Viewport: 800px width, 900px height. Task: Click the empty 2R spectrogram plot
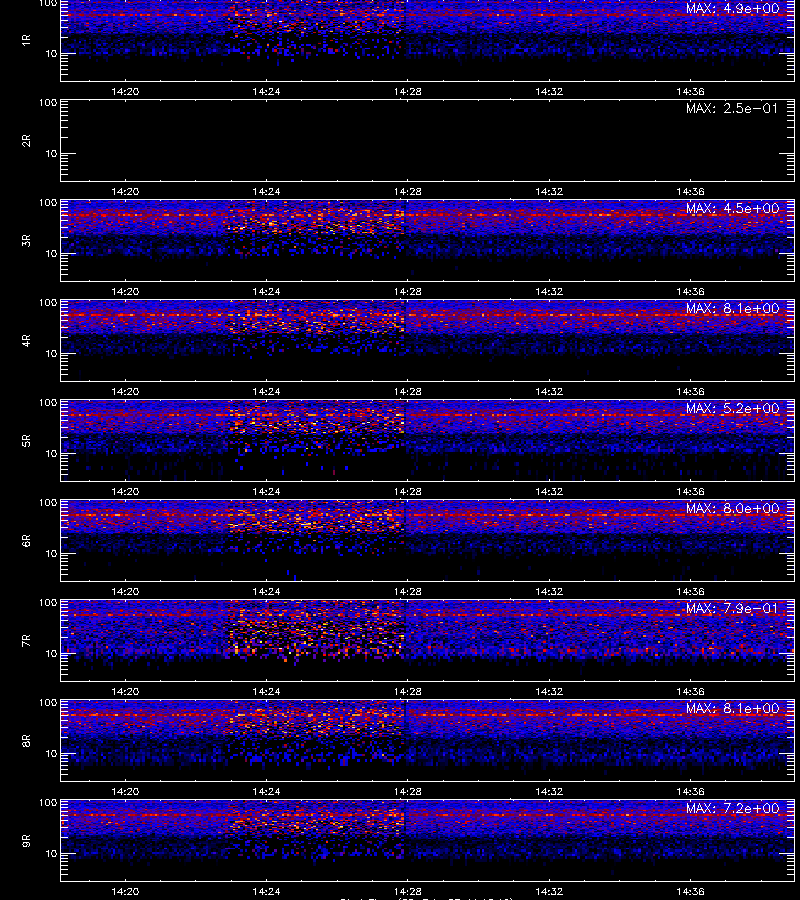(427, 141)
